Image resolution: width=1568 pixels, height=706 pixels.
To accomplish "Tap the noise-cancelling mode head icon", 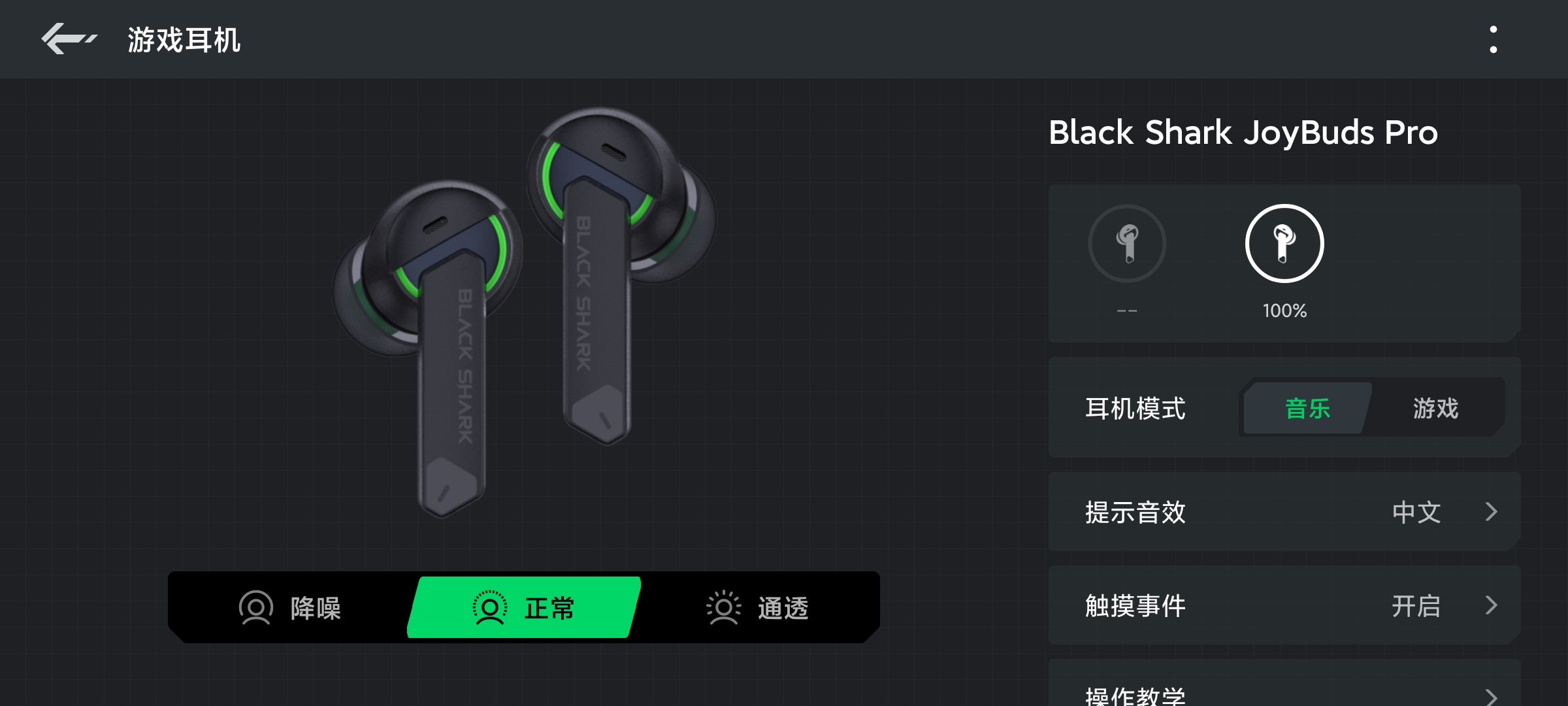I will pyautogui.click(x=255, y=608).
